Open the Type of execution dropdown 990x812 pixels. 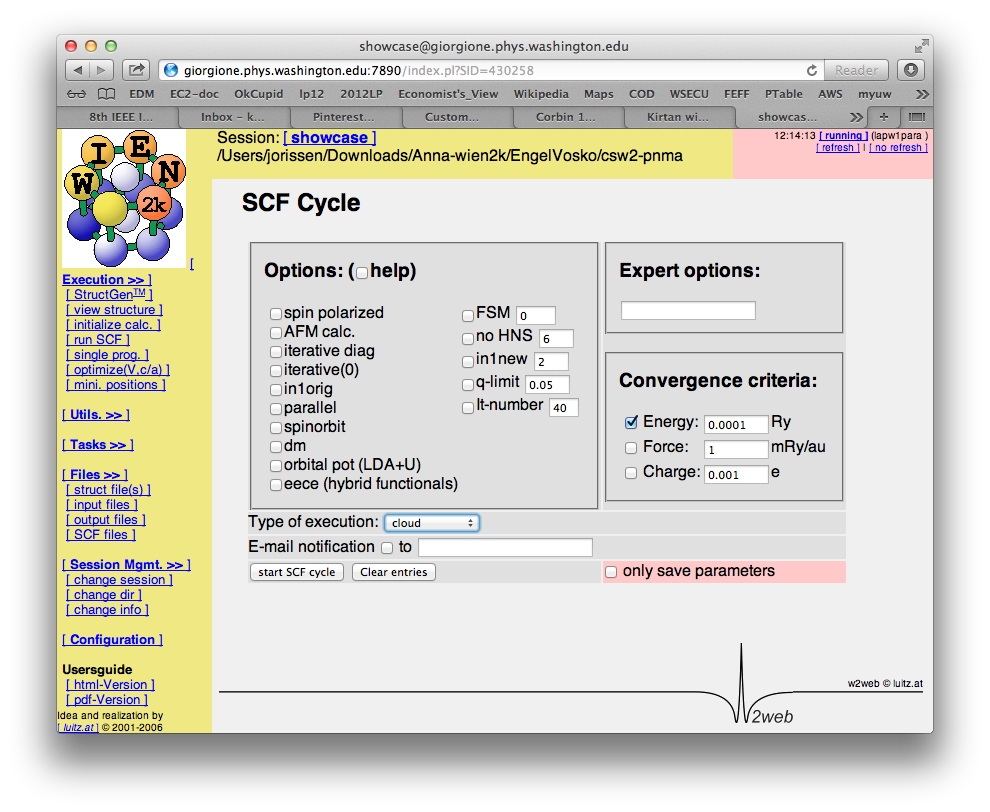pyautogui.click(x=431, y=523)
